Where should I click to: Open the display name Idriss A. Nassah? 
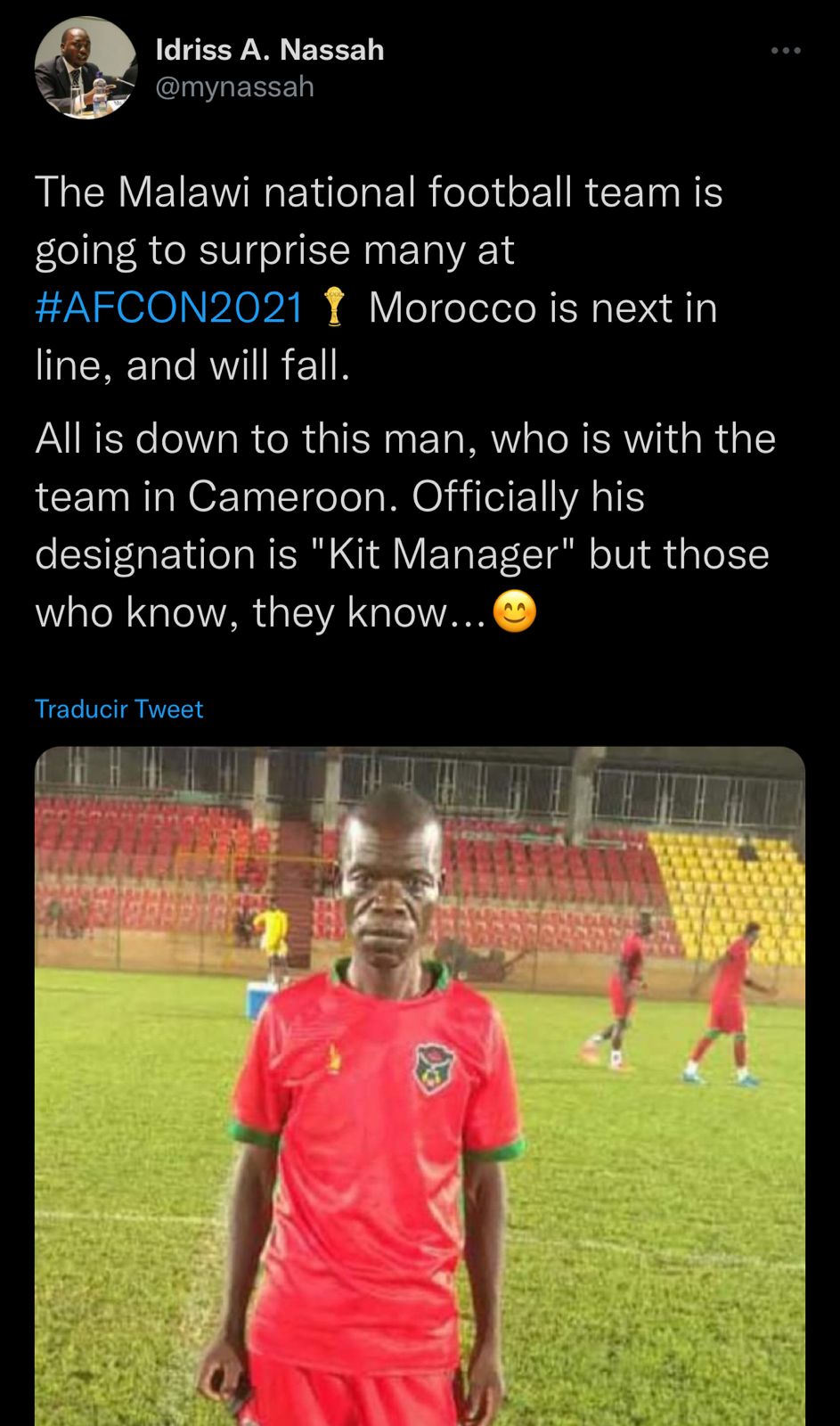[270, 50]
